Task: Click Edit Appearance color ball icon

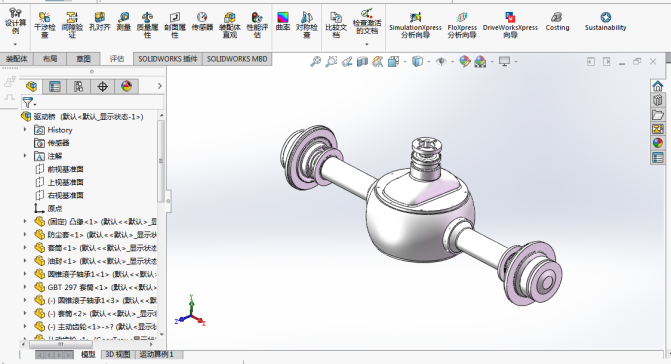Action: click(465, 62)
